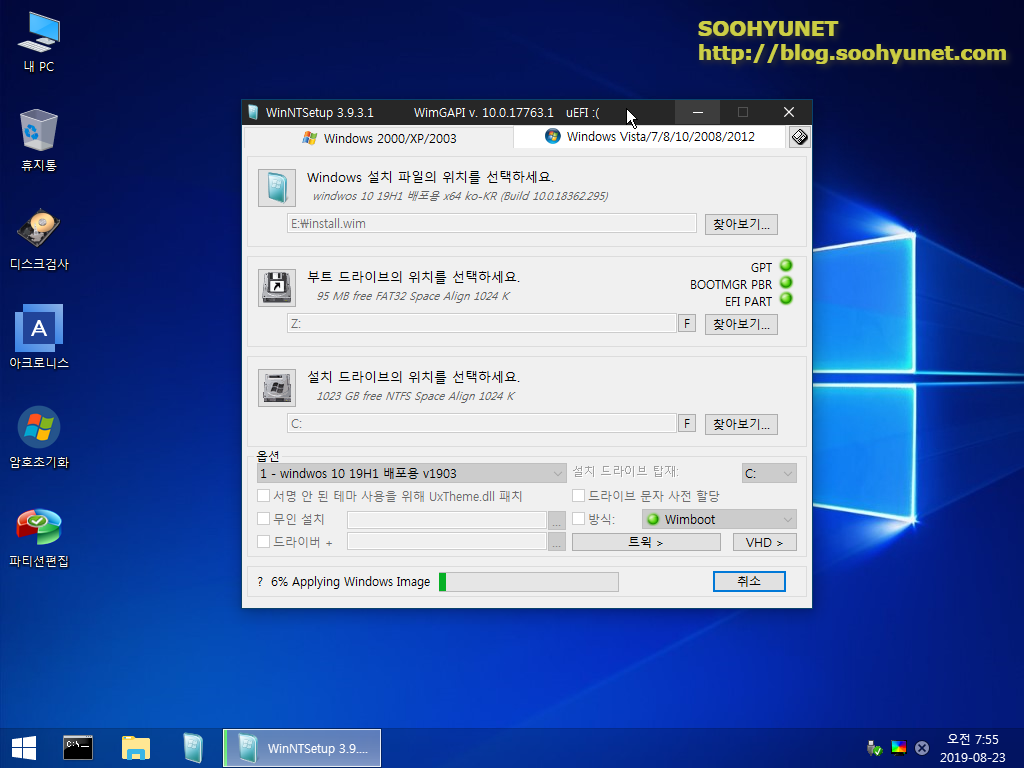This screenshot has height=768, width=1024.
Task: Click the 무인 설치 file path field
Action: coord(447,520)
